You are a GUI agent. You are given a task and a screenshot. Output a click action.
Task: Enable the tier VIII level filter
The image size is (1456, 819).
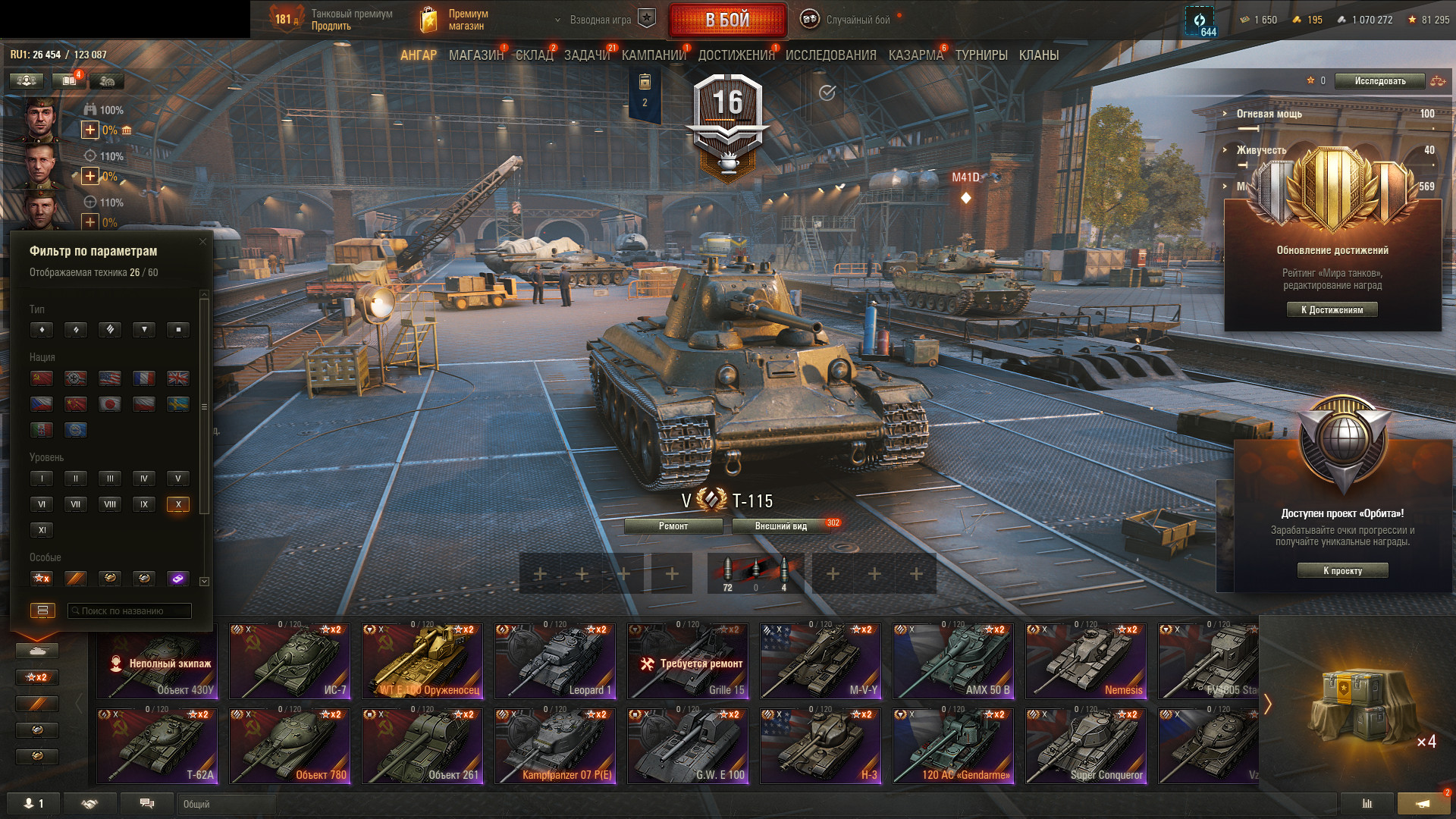pos(110,504)
